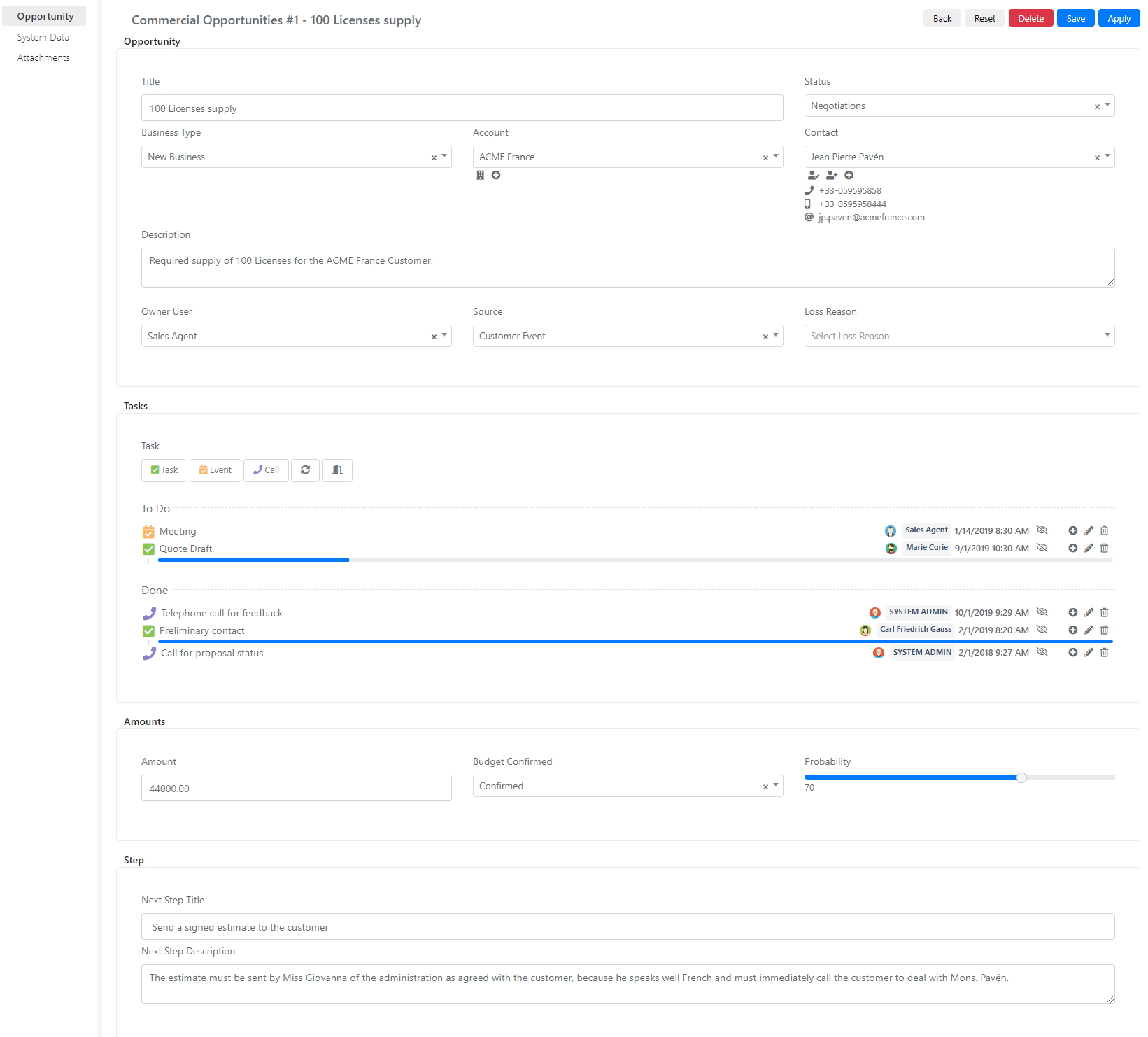Screen dimensions: 1148x1037
Task: Click the Next Step Title field
Action: tap(628, 926)
